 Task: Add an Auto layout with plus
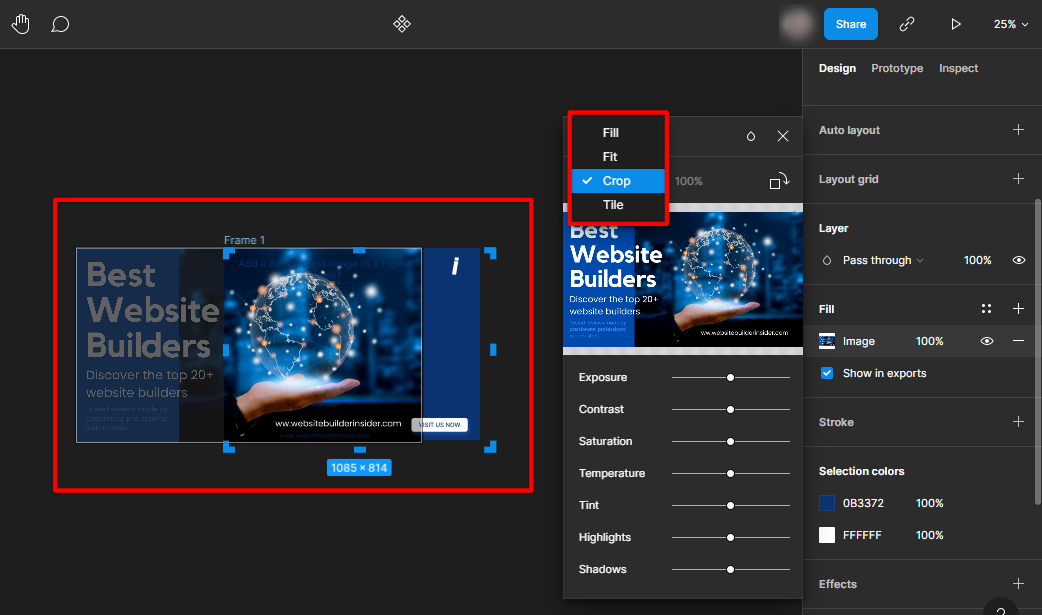(1018, 130)
